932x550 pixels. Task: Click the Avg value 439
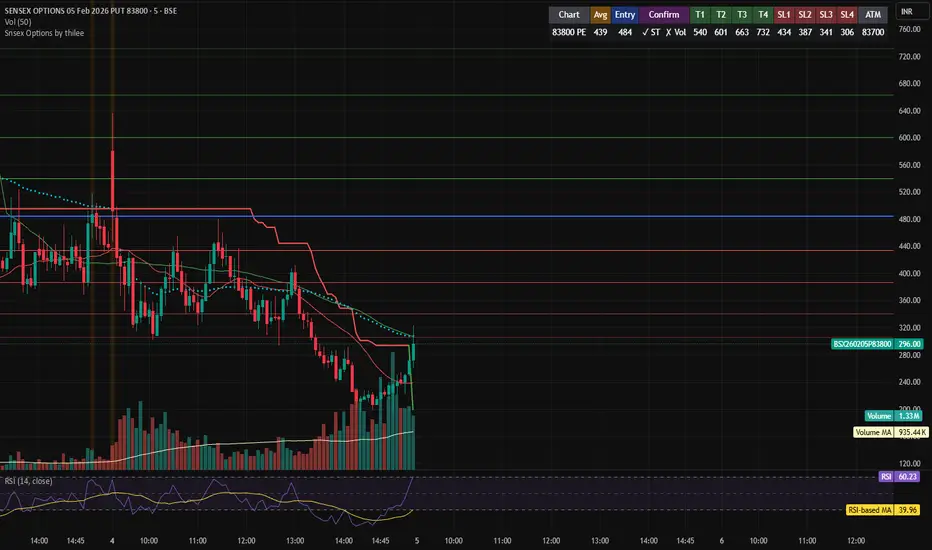tap(600, 32)
